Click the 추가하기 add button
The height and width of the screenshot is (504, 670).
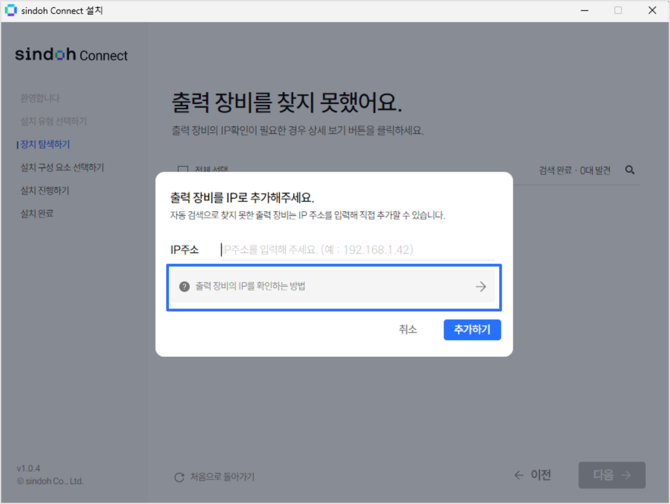pos(472,330)
